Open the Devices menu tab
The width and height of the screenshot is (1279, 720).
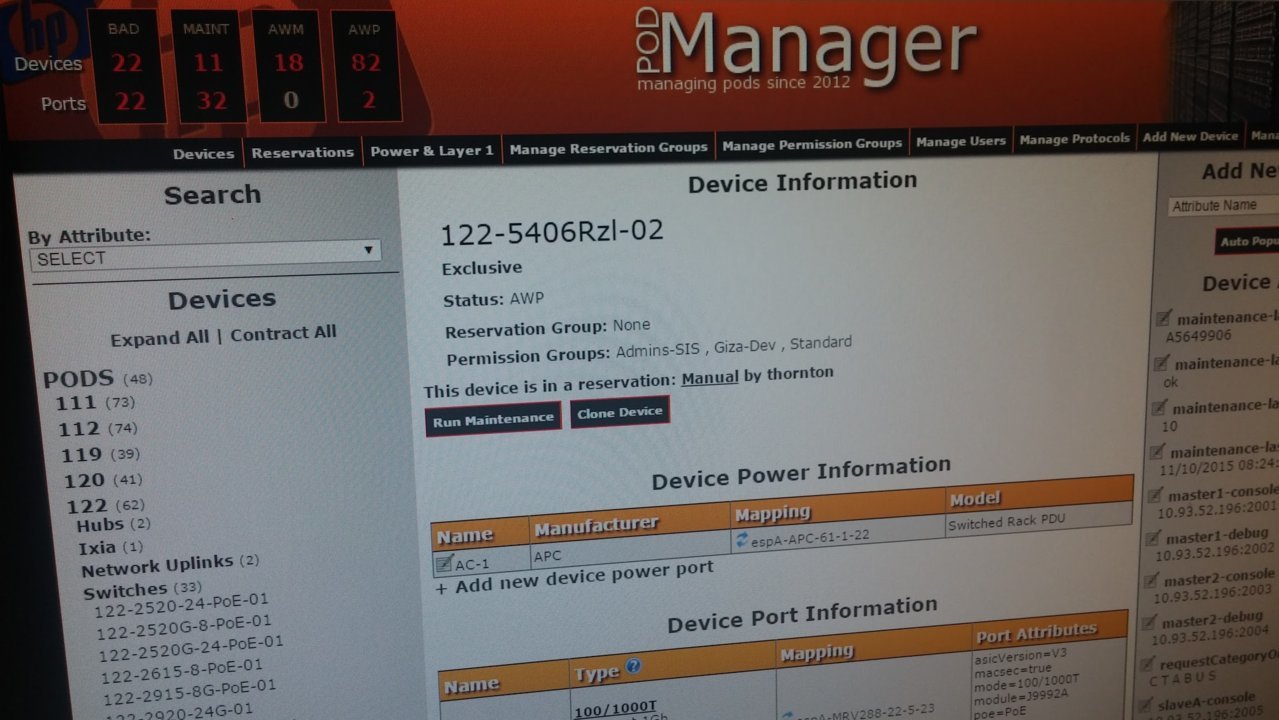click(204, 153)
